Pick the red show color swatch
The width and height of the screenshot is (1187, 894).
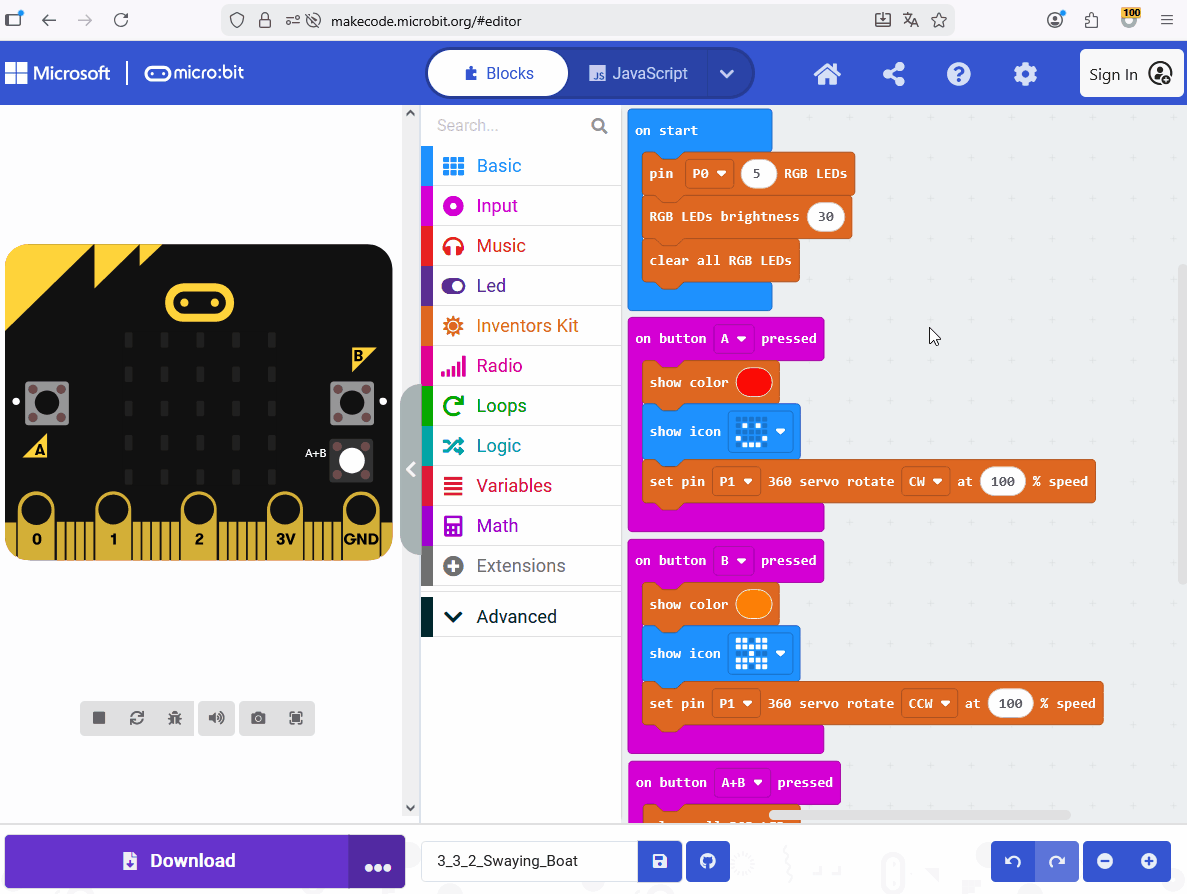pyautogui.click(x=754, y=382)
